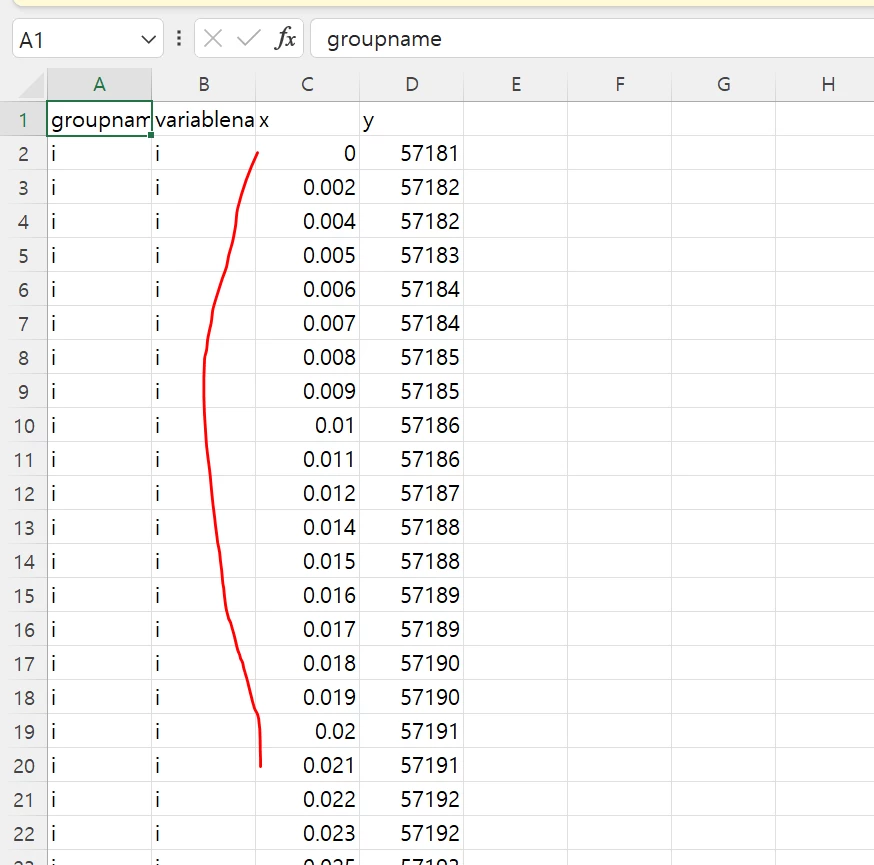The height and width of the screenshot is (865, 874).
Task: Click cell C9 containing 0.009
Action: point(307,391)
